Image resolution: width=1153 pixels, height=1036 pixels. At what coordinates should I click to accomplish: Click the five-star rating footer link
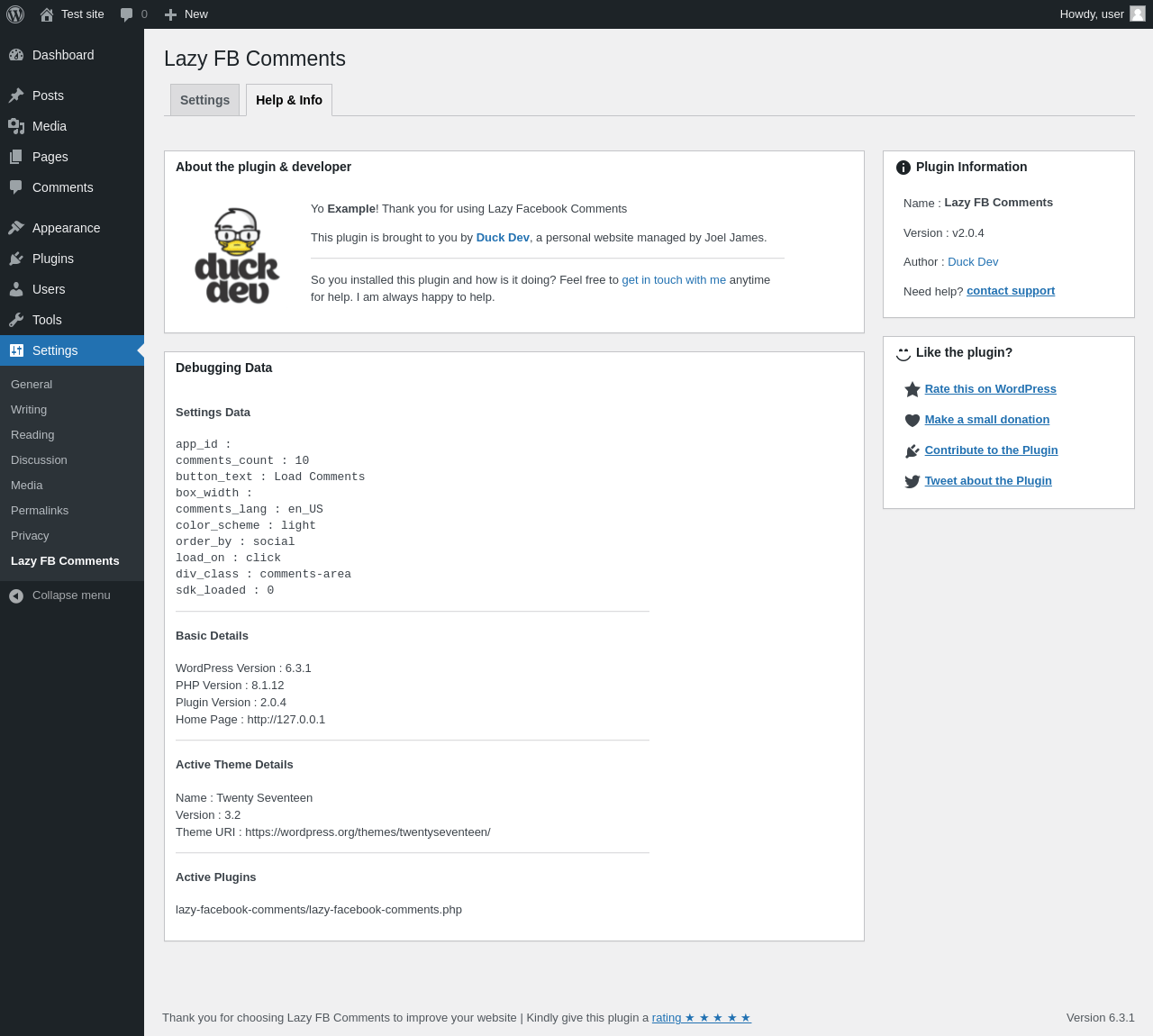702,1018
